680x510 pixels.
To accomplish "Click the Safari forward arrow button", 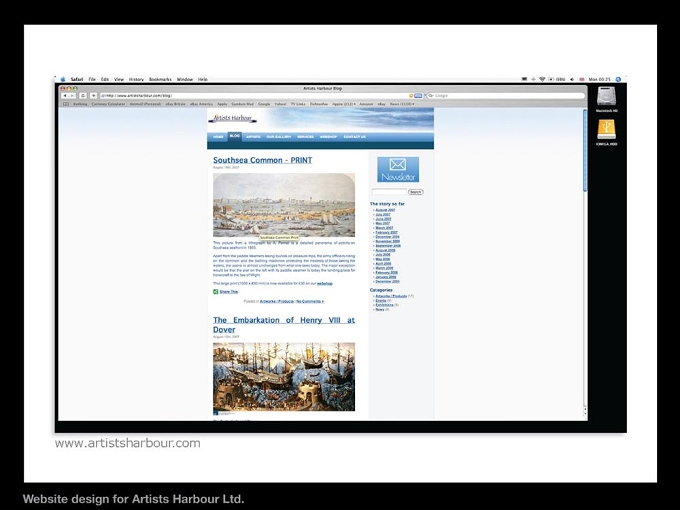I will coord(72,95).
